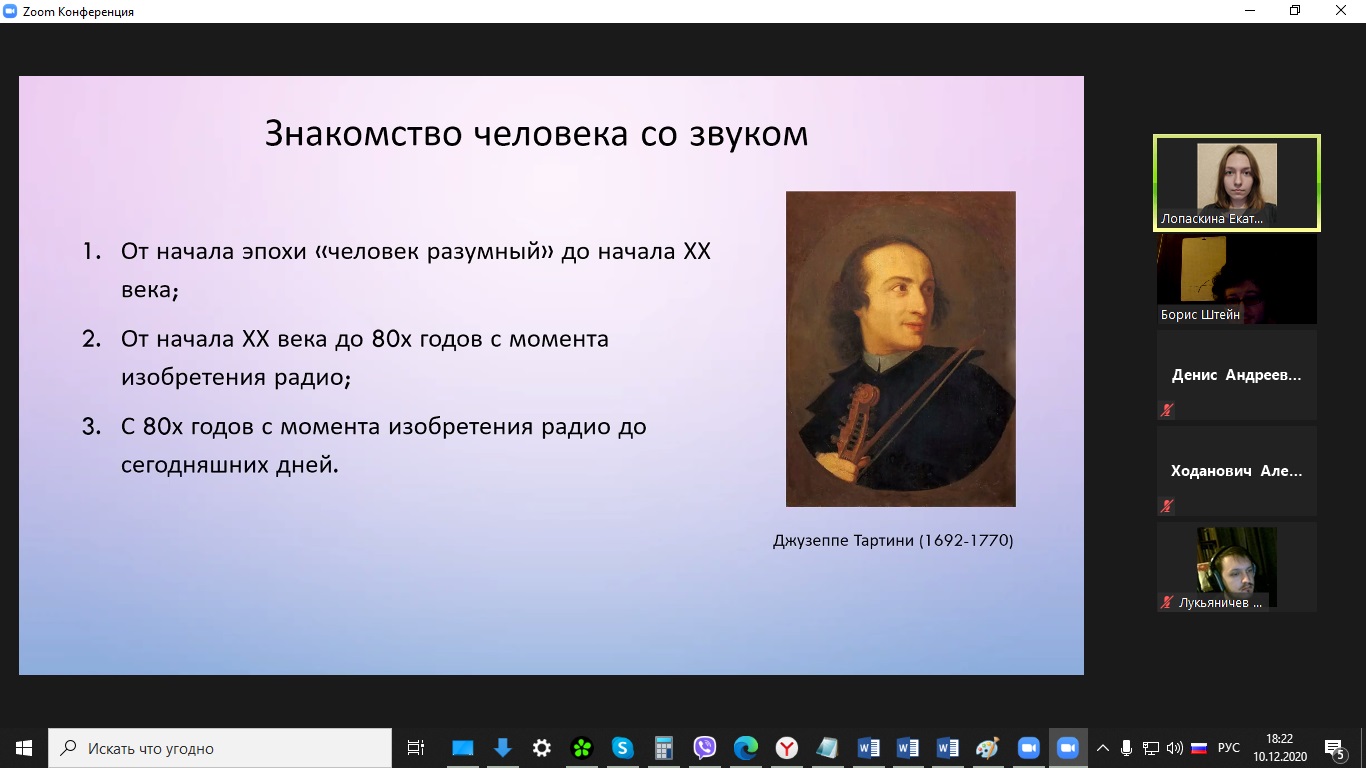Select Лукьяничев video thumbnail
Viewport: 1366px width, 768px height.
[1237, 567]
